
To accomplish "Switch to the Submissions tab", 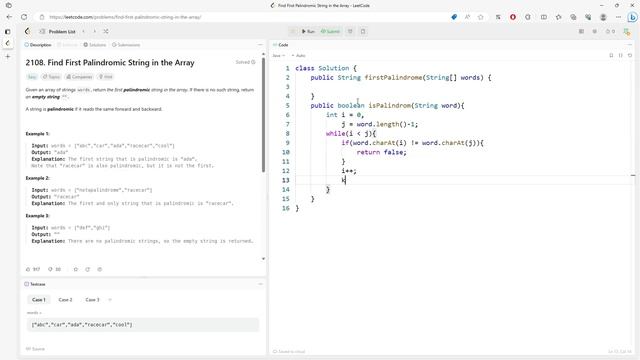I will click(x=126, y=45).
